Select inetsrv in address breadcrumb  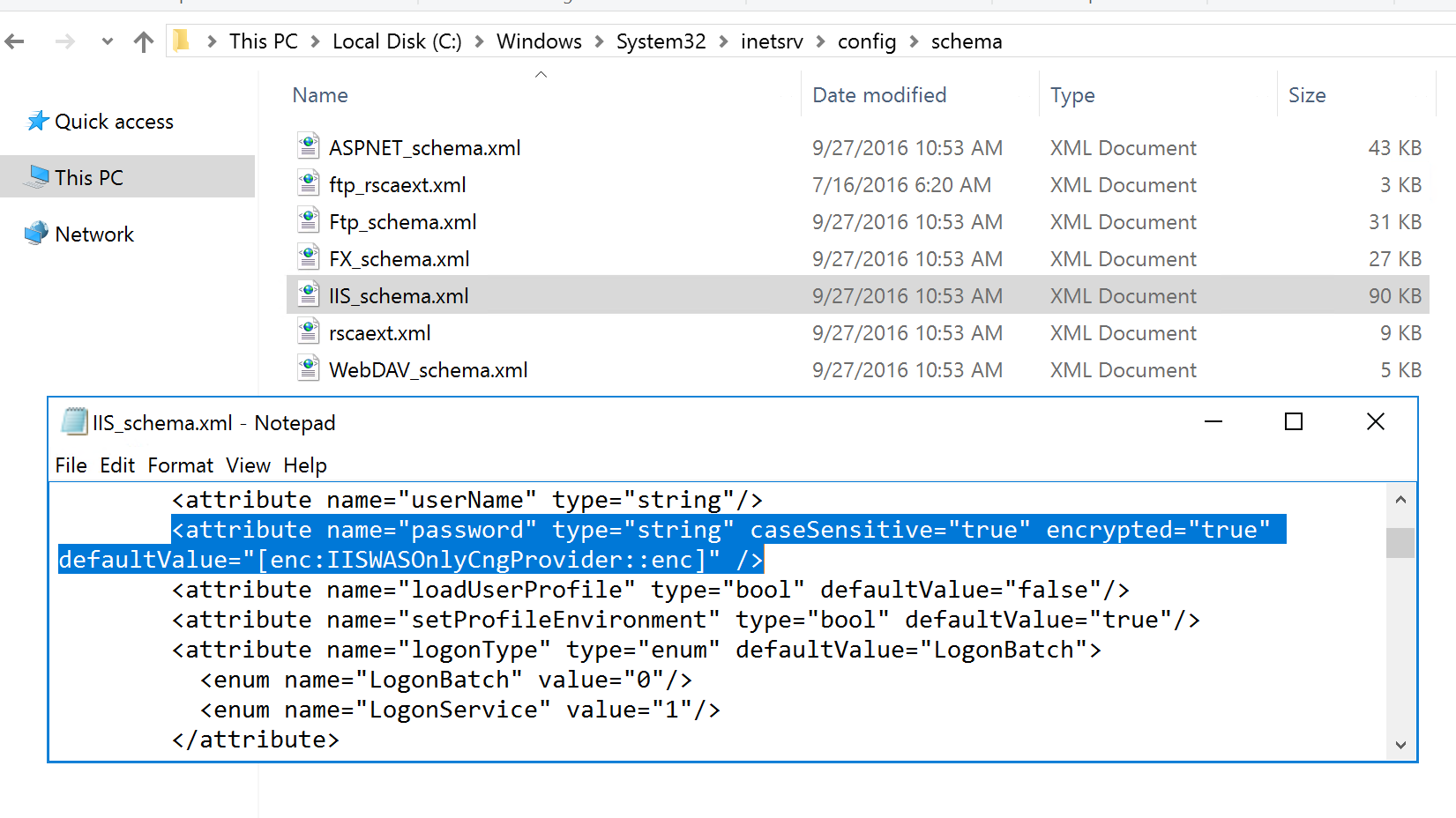tap(772, 41)
